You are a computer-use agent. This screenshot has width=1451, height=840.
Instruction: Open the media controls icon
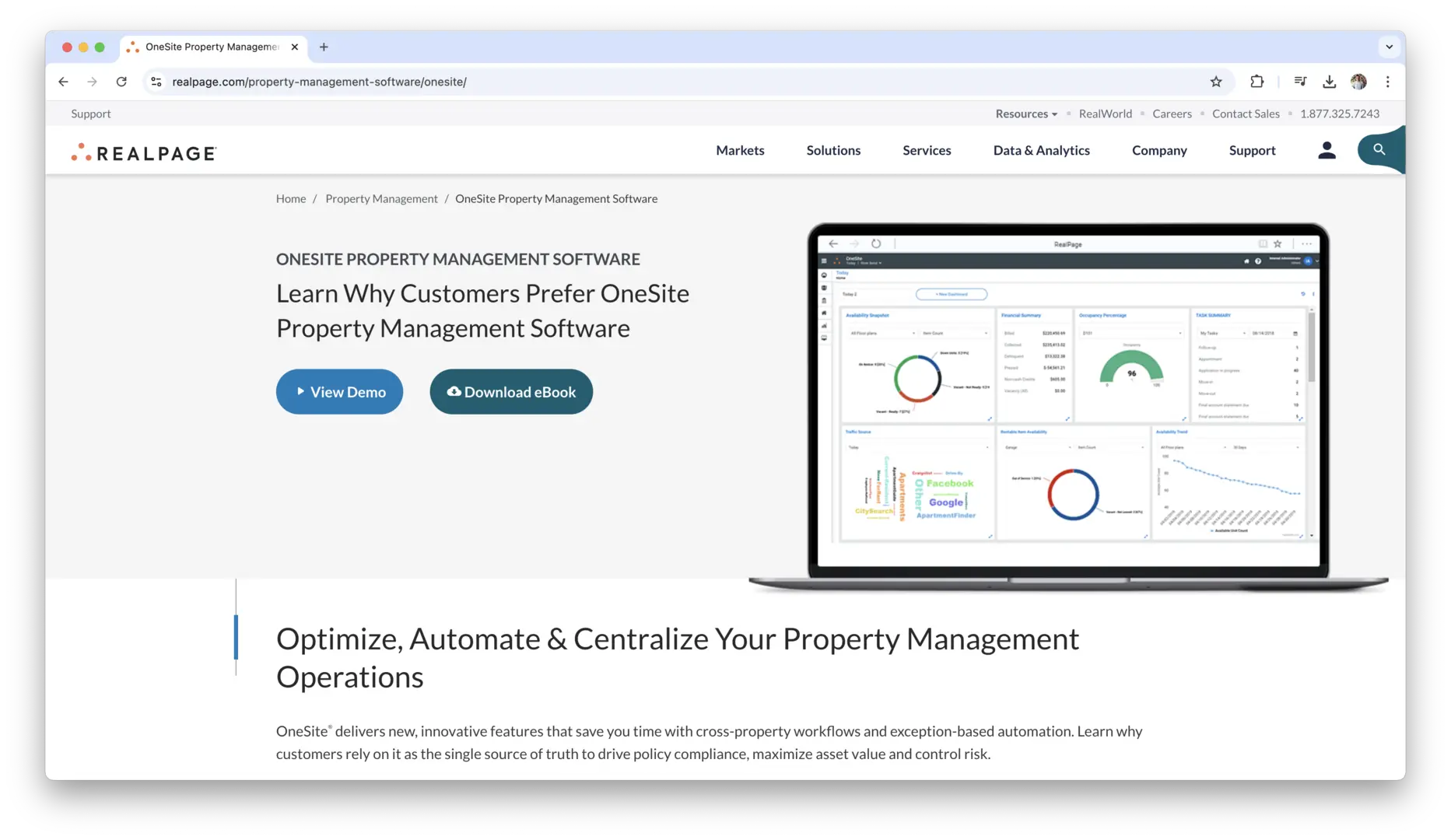pos(1300,82)
